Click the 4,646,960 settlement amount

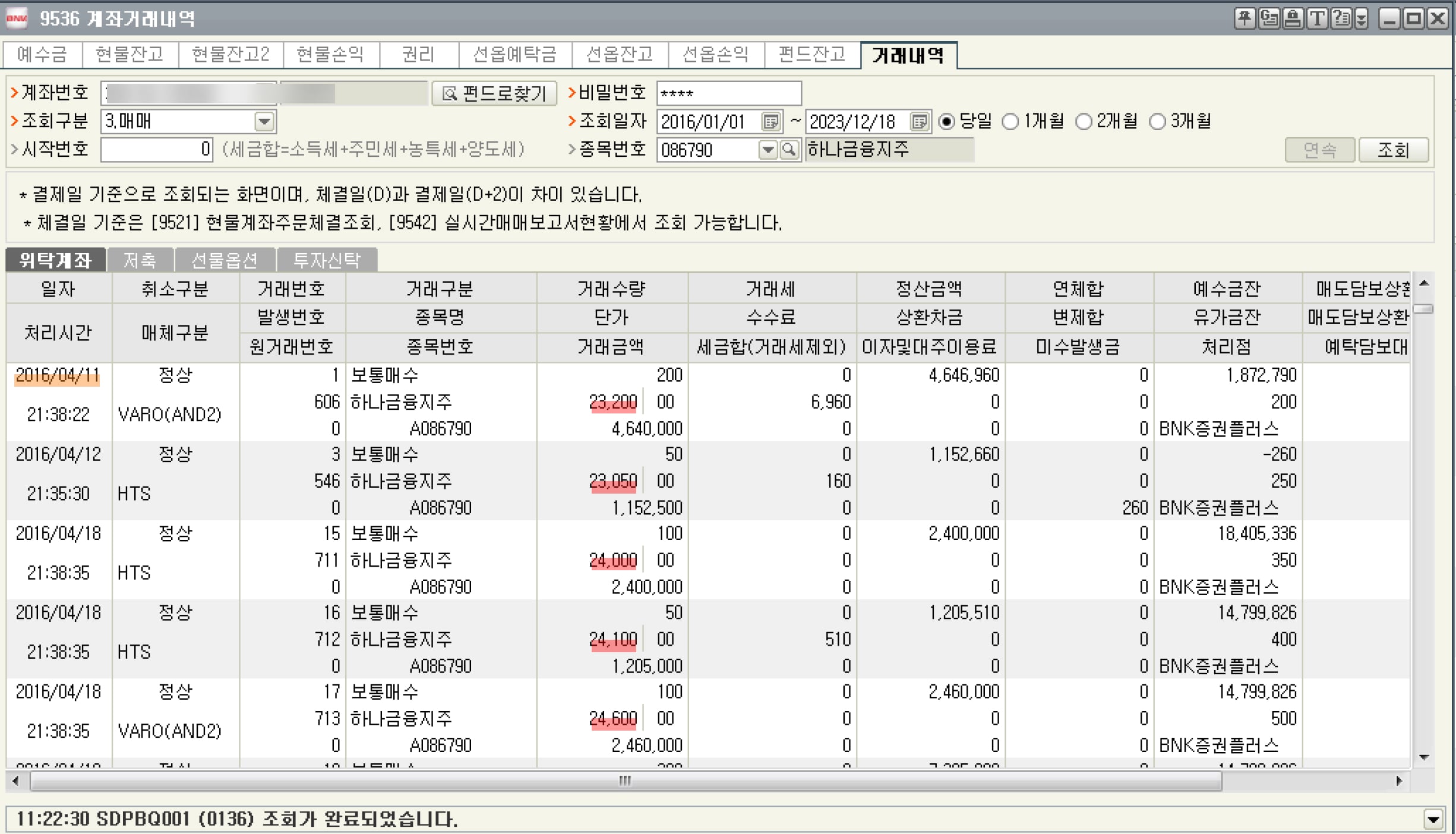(x=964, y=375)
